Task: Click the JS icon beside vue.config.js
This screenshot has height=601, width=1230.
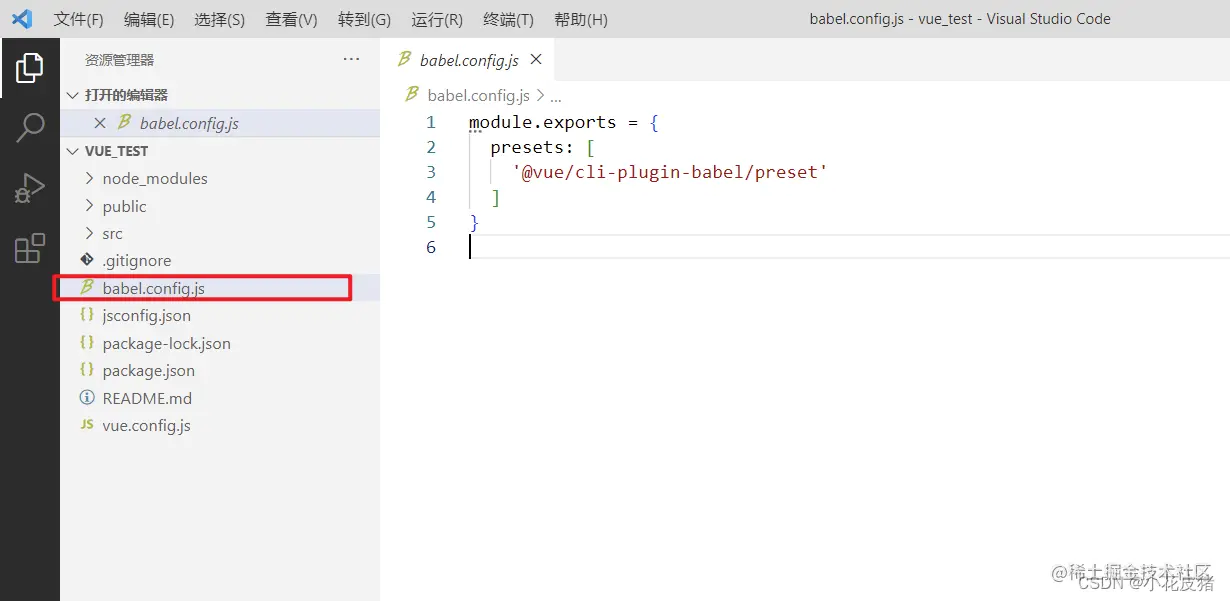Action: pyautogui.click(x=87, y=425)
